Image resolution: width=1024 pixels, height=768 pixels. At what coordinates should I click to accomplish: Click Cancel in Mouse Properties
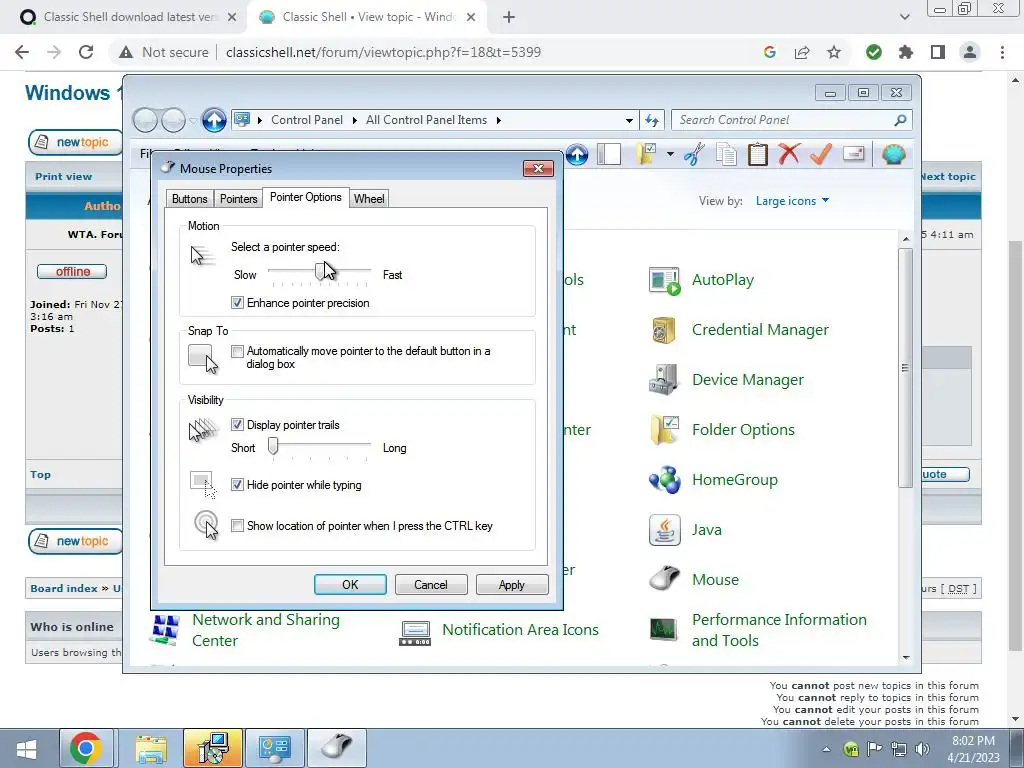point(431,584)
